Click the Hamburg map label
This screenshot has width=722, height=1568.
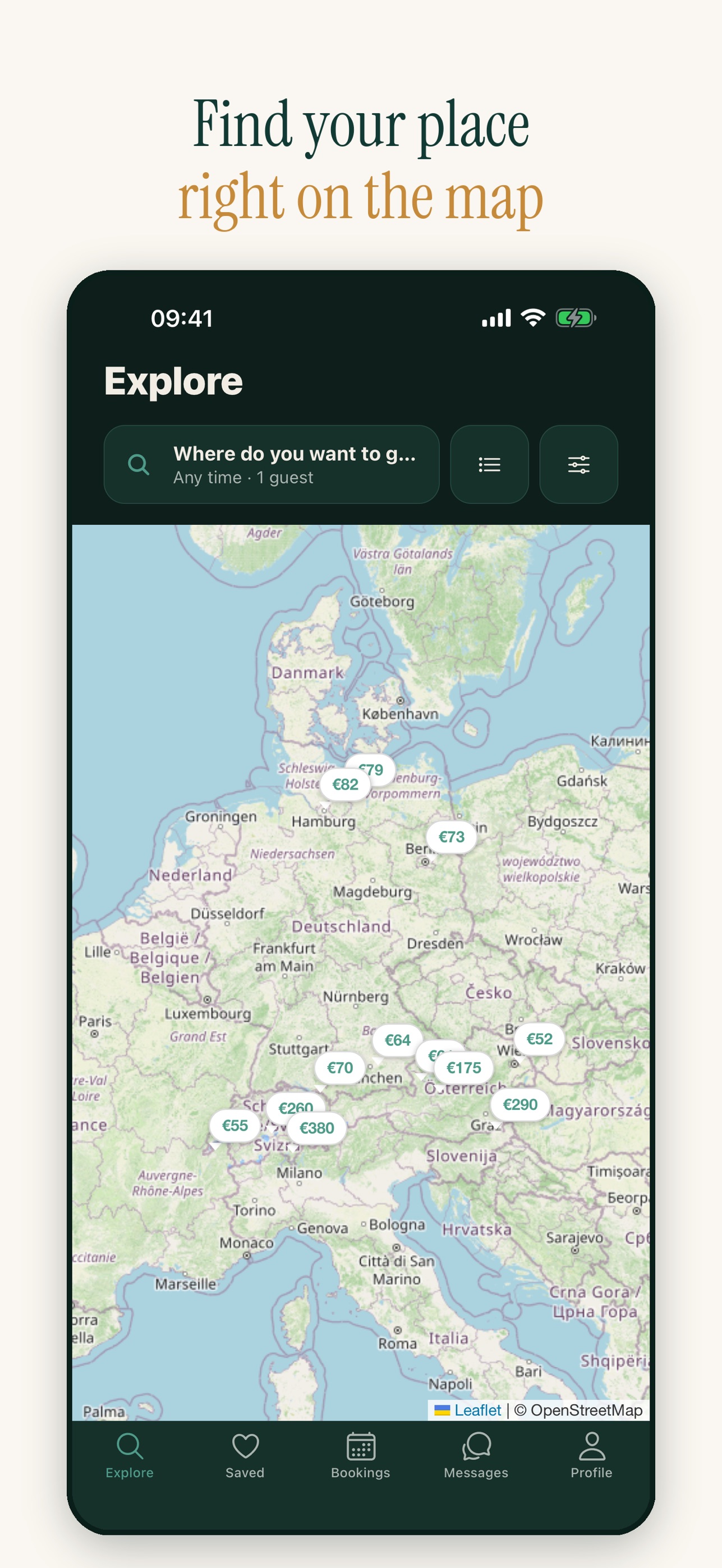pyautogui.click(x=324, y=822)
